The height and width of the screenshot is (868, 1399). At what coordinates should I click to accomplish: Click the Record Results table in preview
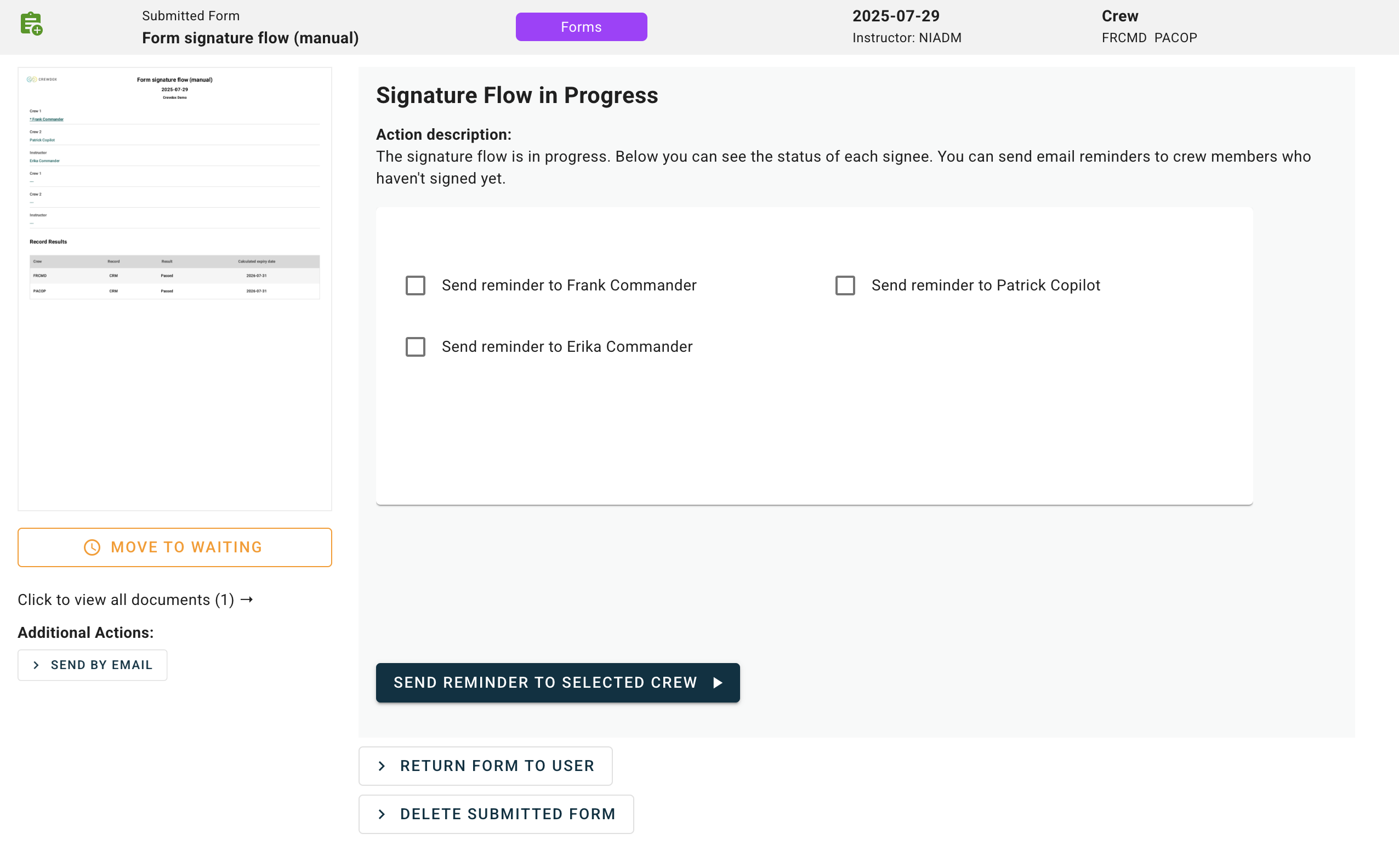click(x=174, y=277)
